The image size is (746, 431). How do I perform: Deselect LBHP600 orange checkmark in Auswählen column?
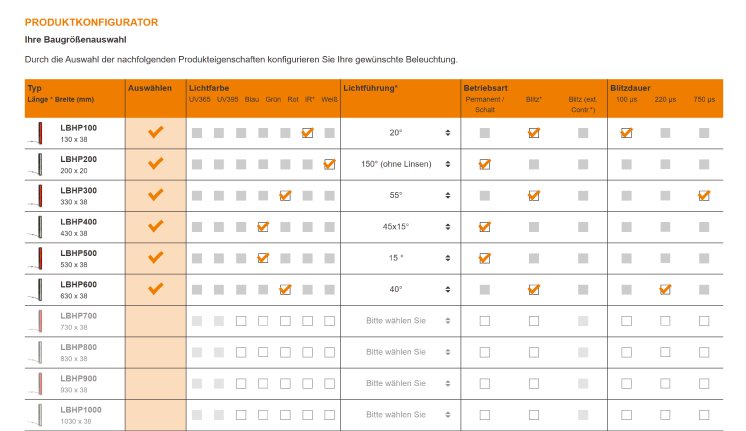click(x=155, y=289)
